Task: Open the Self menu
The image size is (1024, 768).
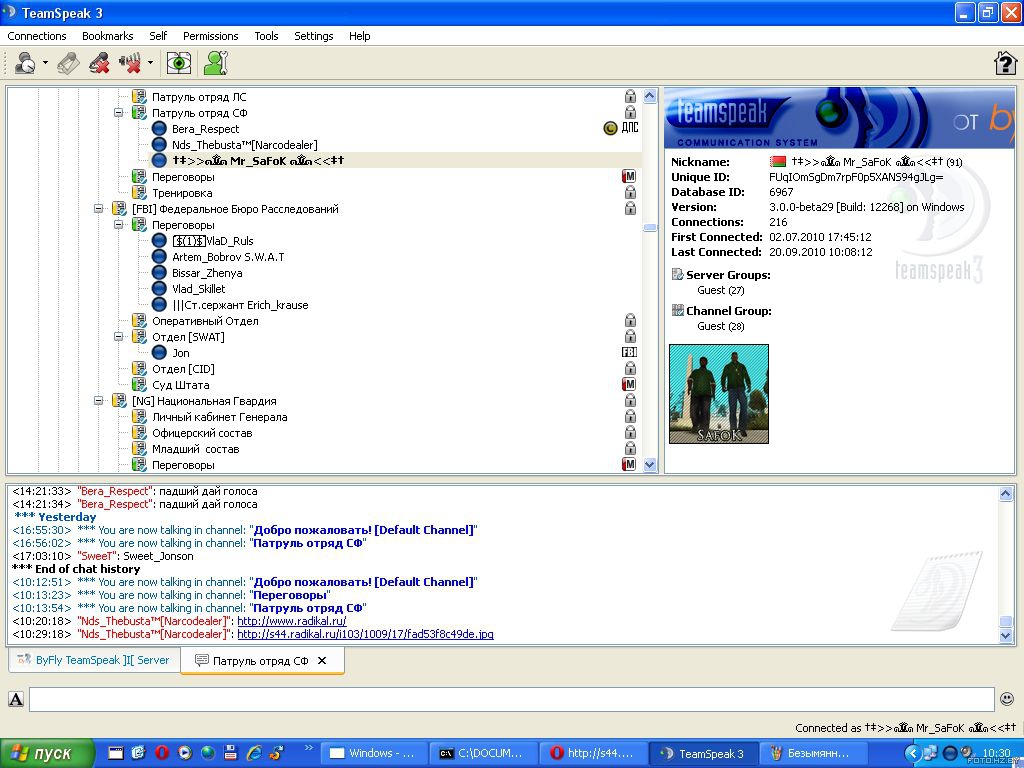Action: click(x=158, y=36)
